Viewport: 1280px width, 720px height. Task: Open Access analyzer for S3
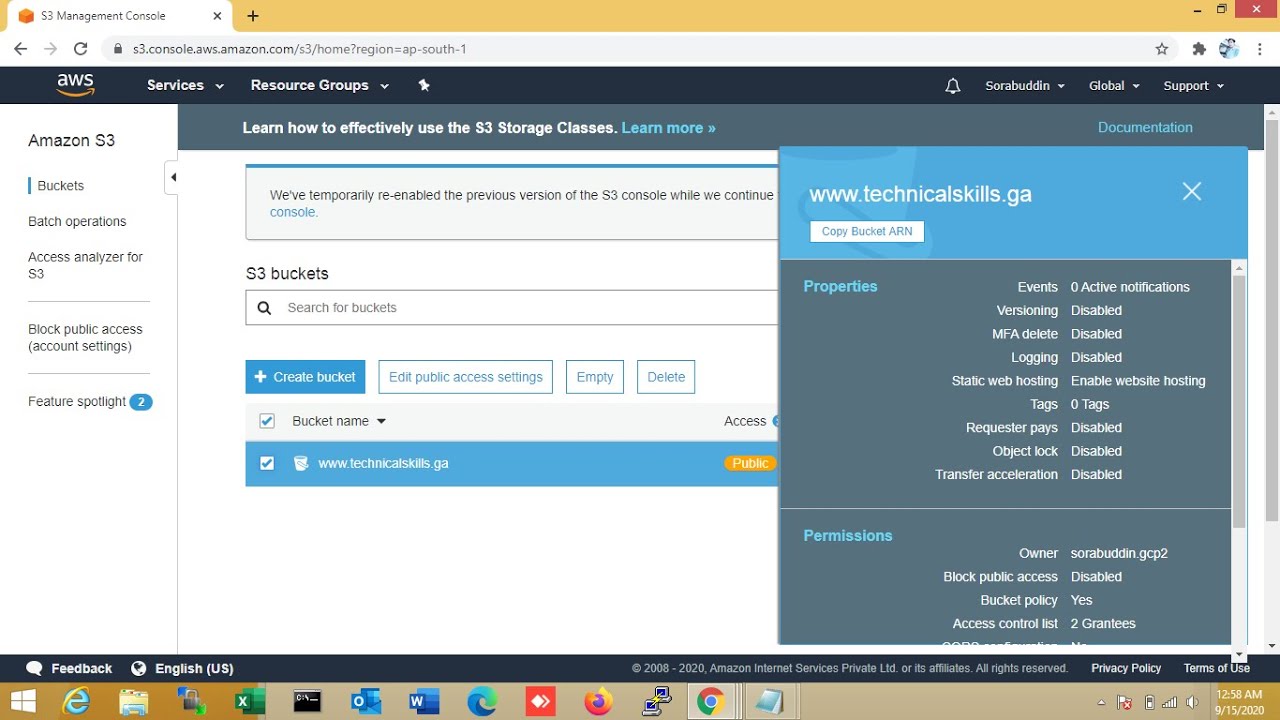click(x=85, y=265)
